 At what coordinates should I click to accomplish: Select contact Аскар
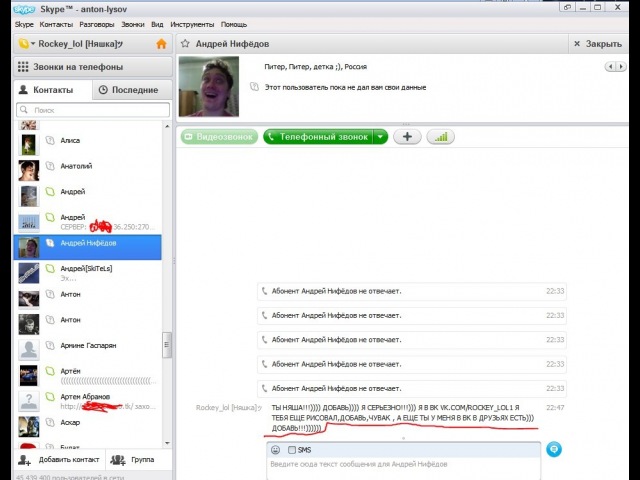click(88, 427)
